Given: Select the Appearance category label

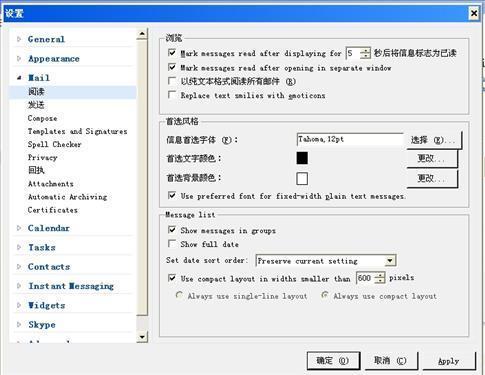Looking at the screenshot, I should pyautogui.click(x=54, y=59).
